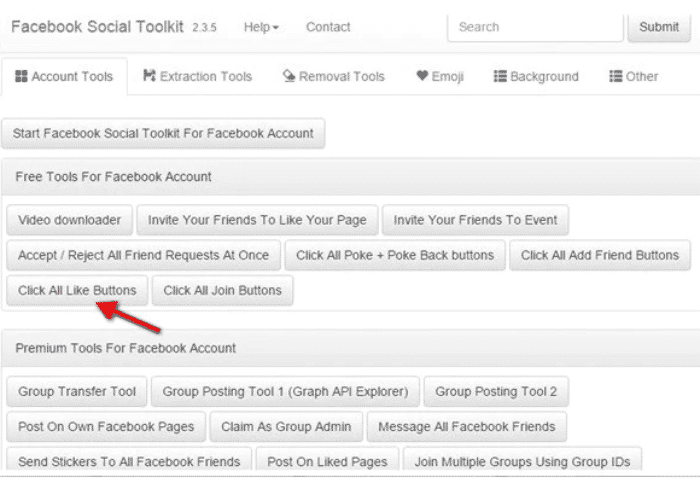This screenshot has width=700, height=483.
Task: Click the Free Tools For Facebook Account heading
Action: click(x=113, y=177)
